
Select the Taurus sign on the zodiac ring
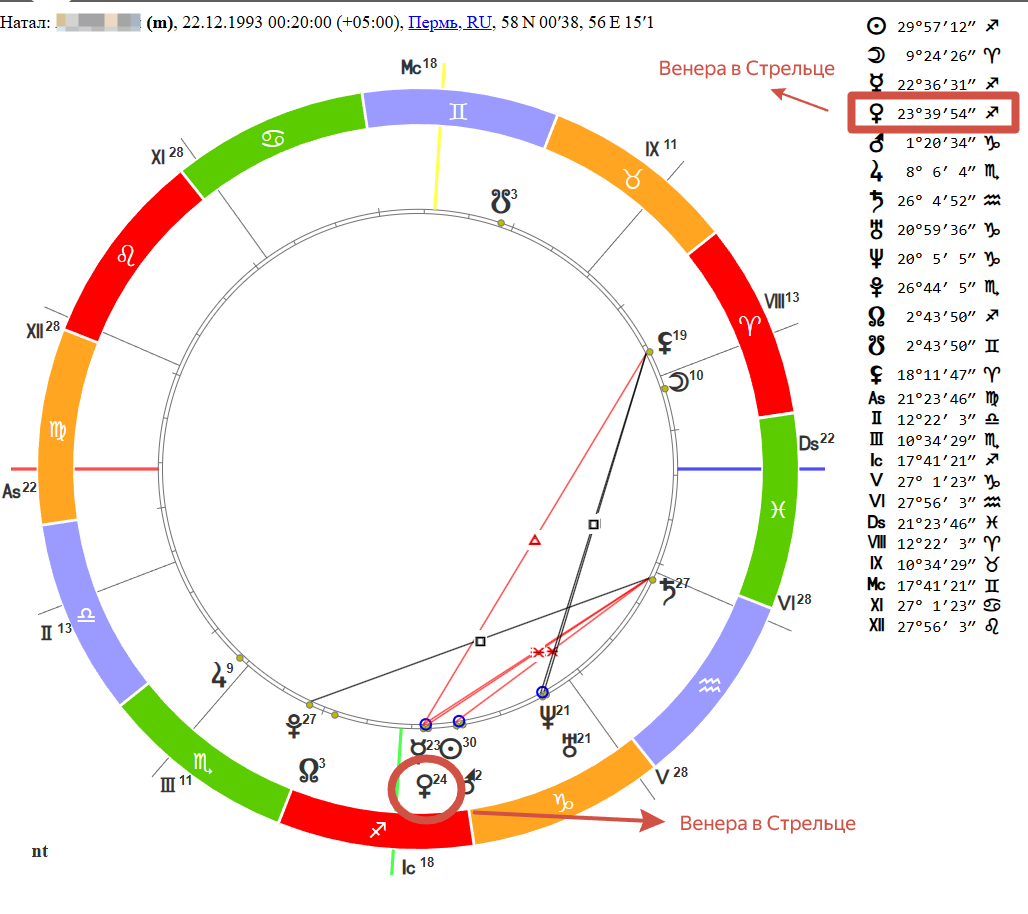632,178
